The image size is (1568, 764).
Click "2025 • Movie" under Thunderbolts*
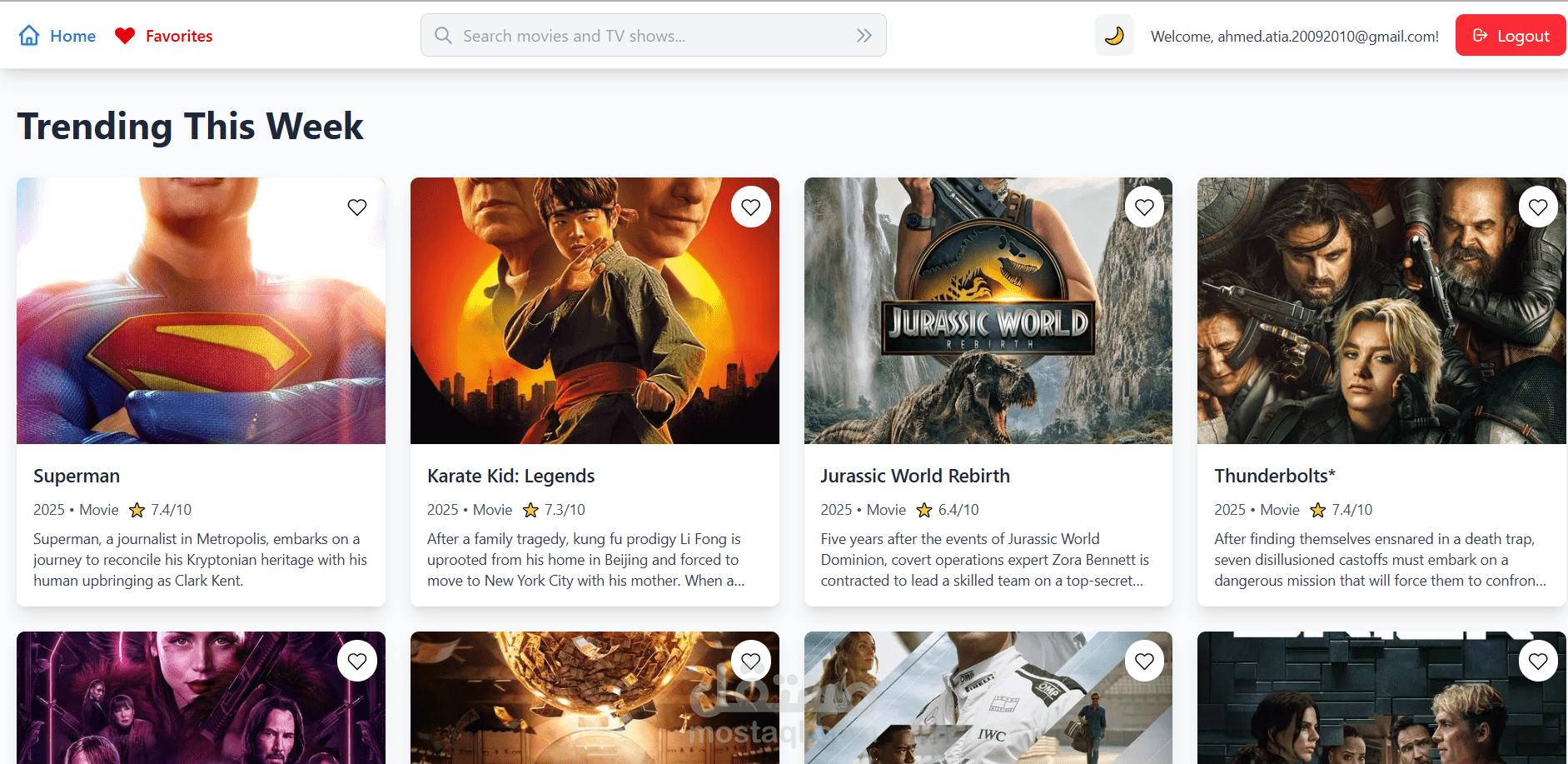1257,510
